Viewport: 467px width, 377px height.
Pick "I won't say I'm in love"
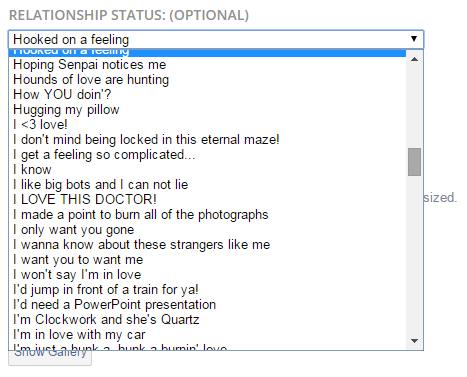pyautogui.click(x=207, y=275)
